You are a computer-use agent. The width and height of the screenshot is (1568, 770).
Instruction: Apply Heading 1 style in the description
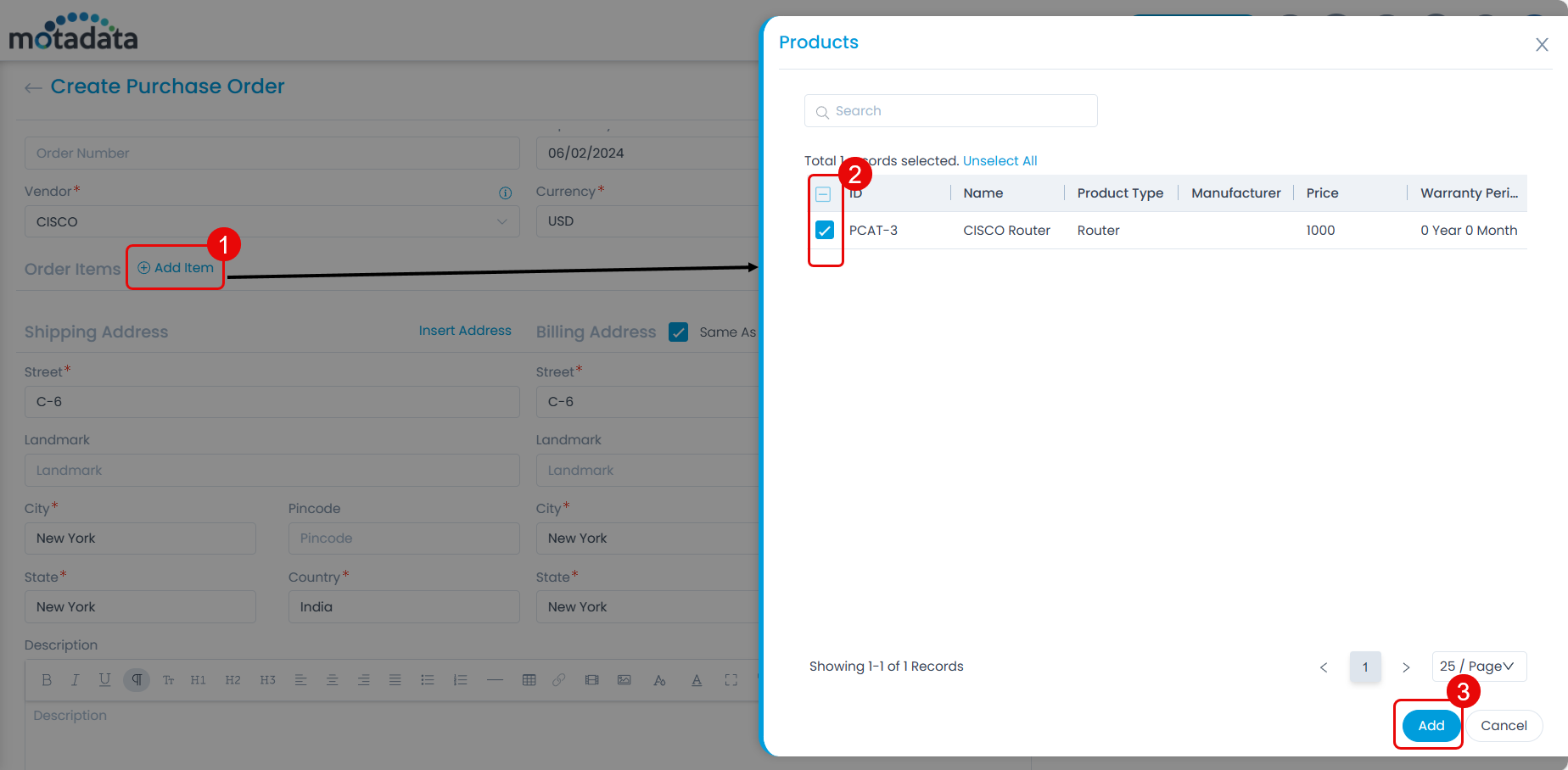(x=198, y=679)
